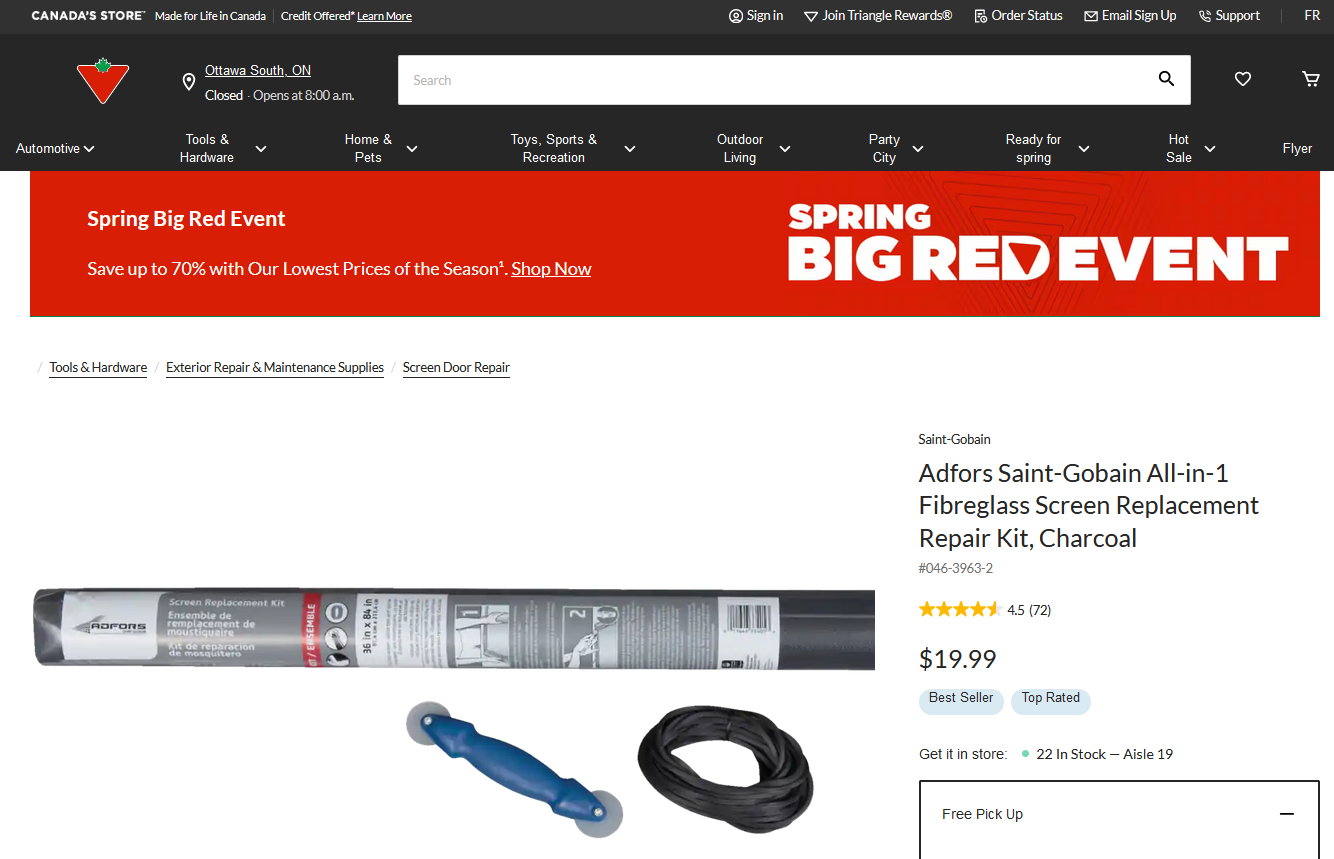
Task: Click the Support phone icon link
Action: [x=1205, y=16]
